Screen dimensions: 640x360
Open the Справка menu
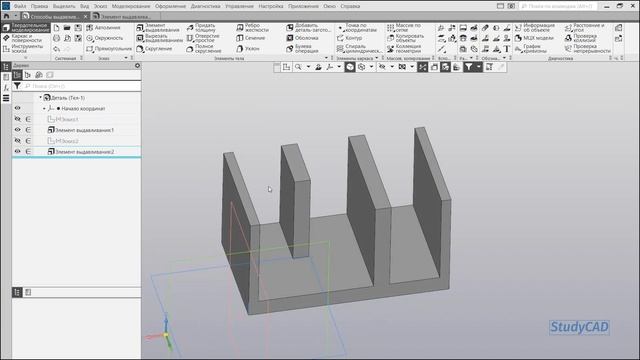[350, 6]
